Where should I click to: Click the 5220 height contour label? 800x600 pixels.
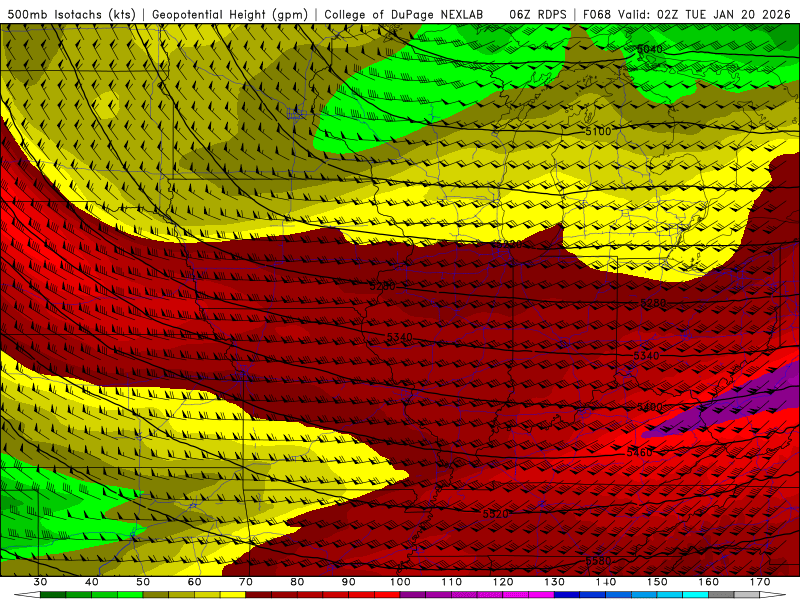point(509,244)
